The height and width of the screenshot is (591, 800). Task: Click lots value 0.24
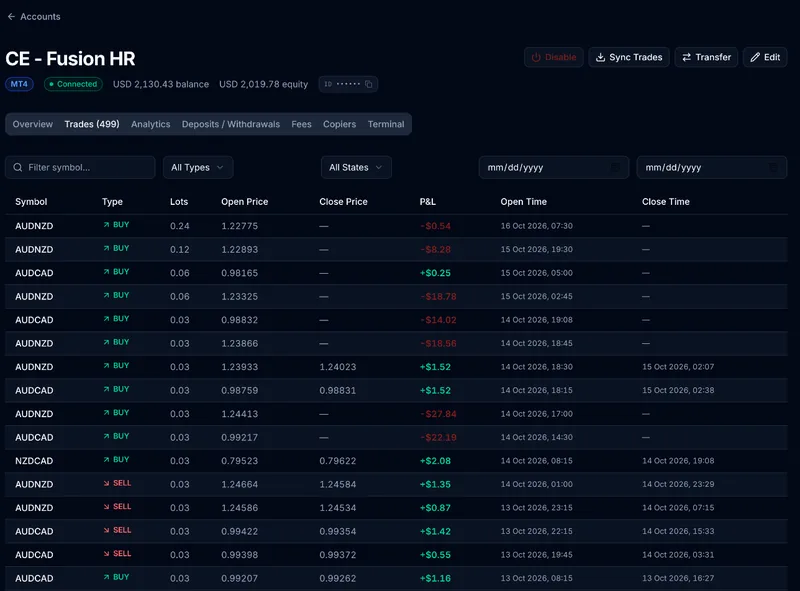(180, 226)
